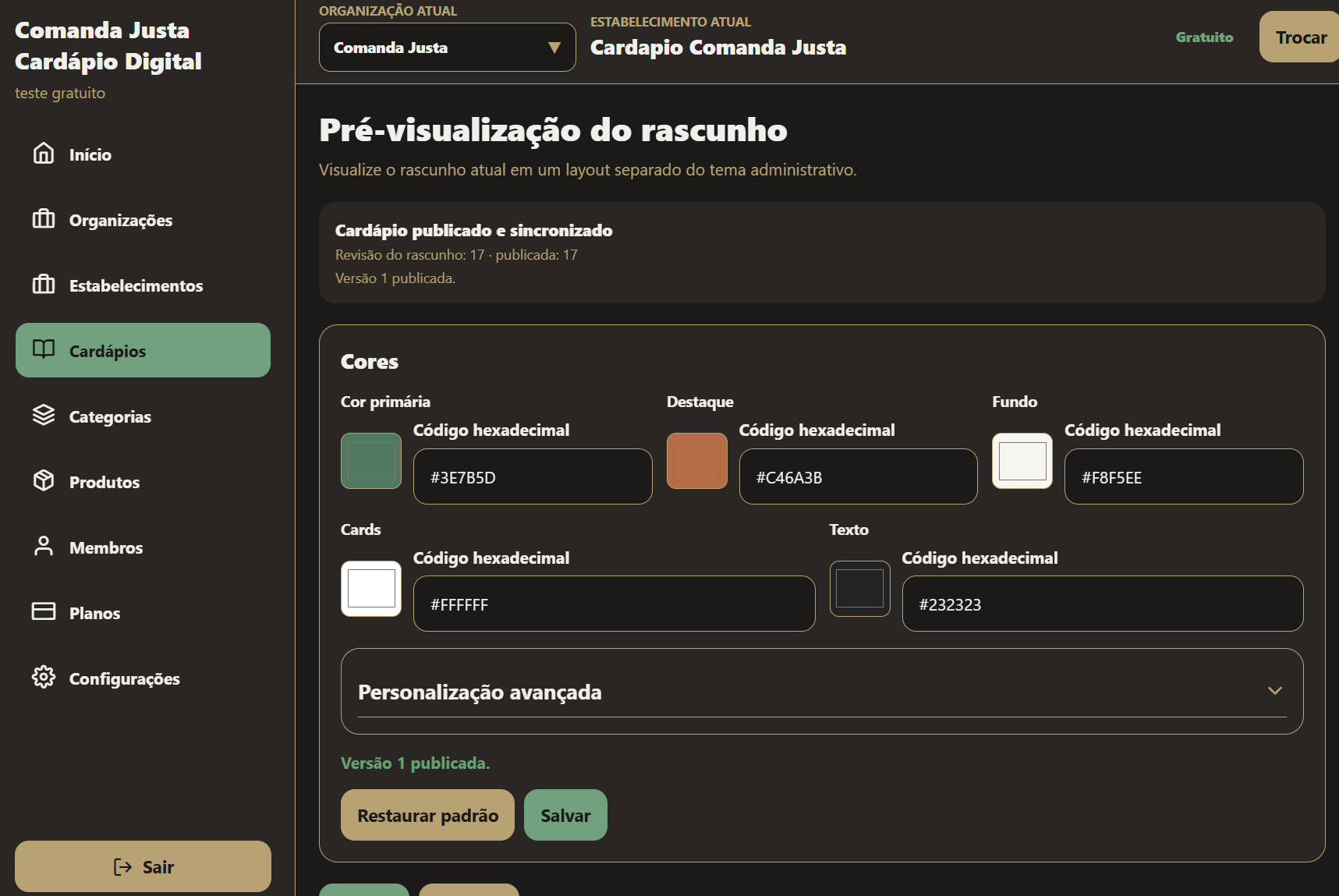Click the organization dropdown arrow
This screenshot has width=1339, height=896.
click(554, 48)
